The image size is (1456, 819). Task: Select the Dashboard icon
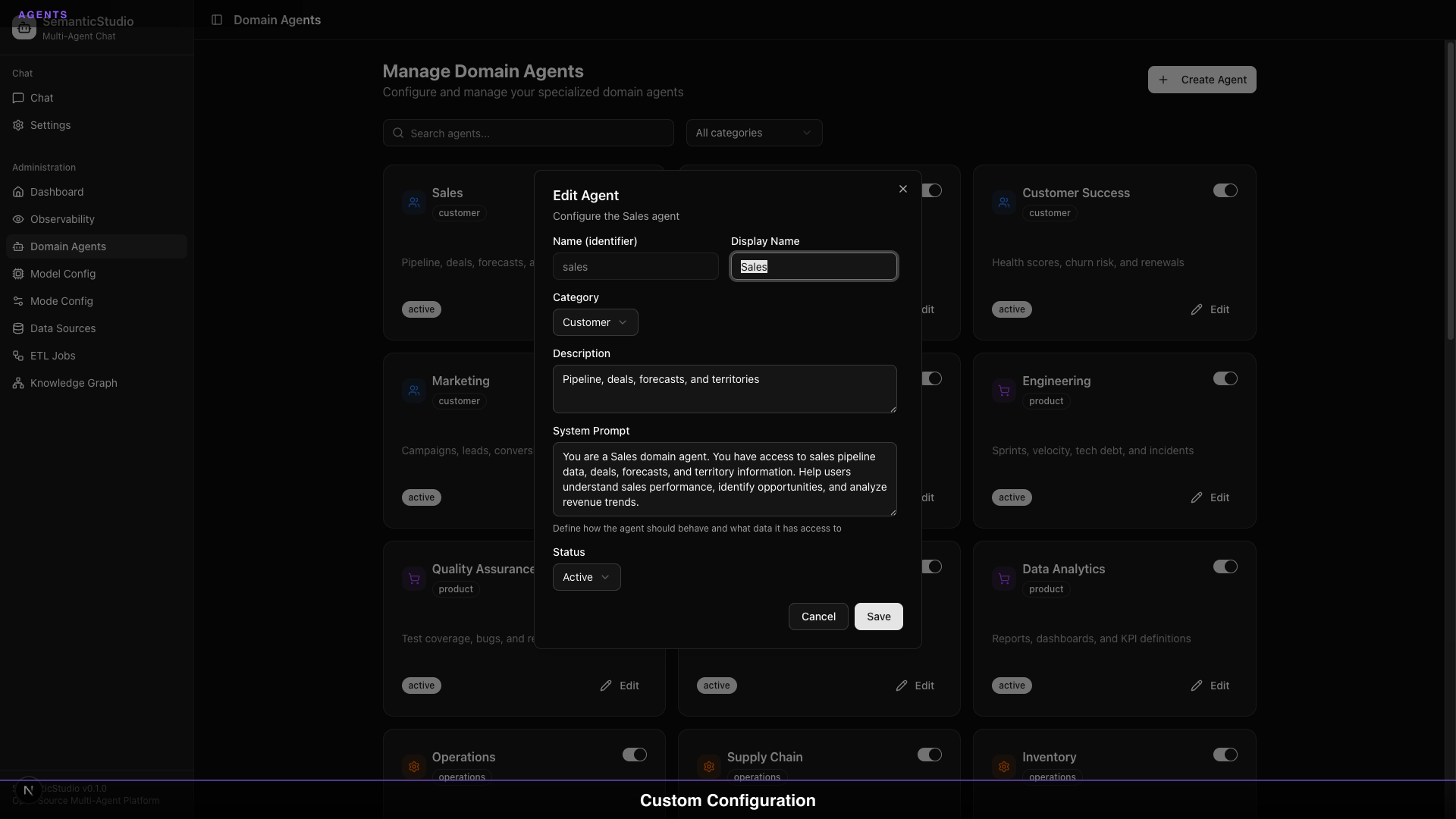click(17, 192)
